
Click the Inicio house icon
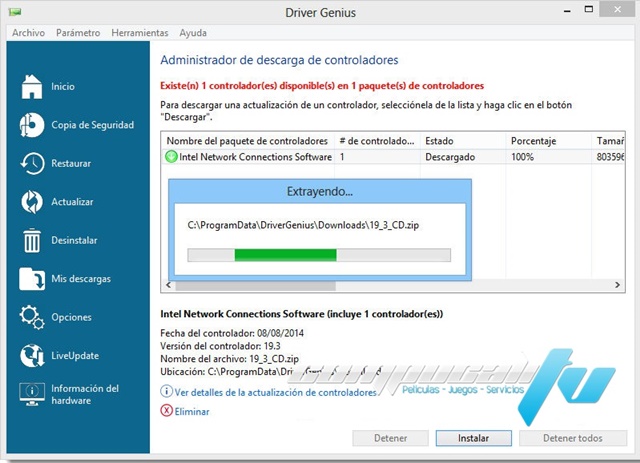[x=32, y=87]
